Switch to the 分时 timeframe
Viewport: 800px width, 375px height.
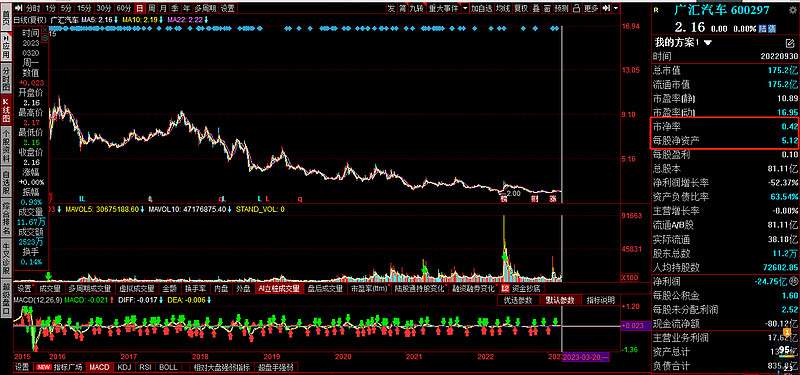[x=33, y=8]
